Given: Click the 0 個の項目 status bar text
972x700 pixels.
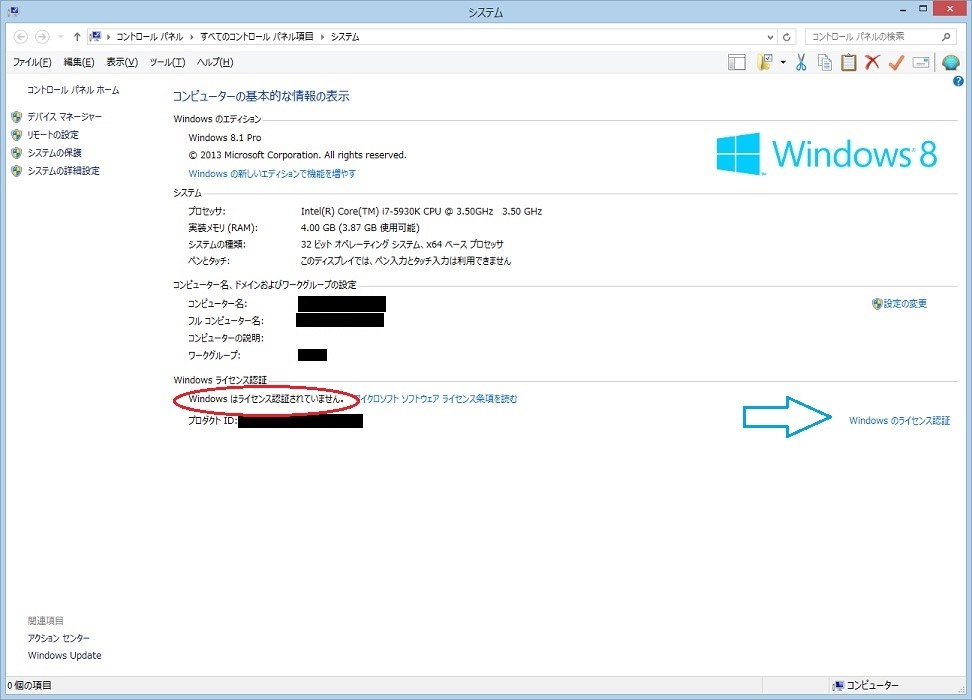Looking at the screenshot, I should [x=30, y=685].
